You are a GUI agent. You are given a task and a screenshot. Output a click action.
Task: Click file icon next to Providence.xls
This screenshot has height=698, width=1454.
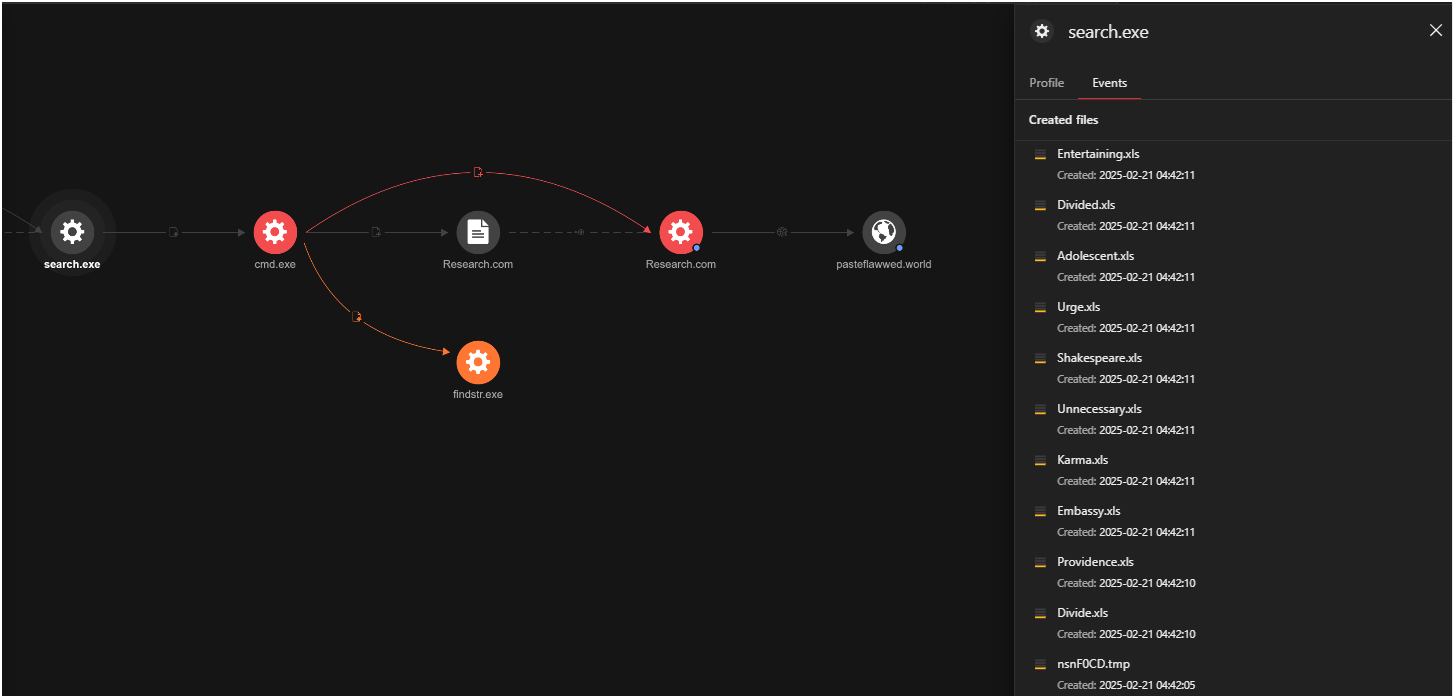point(1040,563)
